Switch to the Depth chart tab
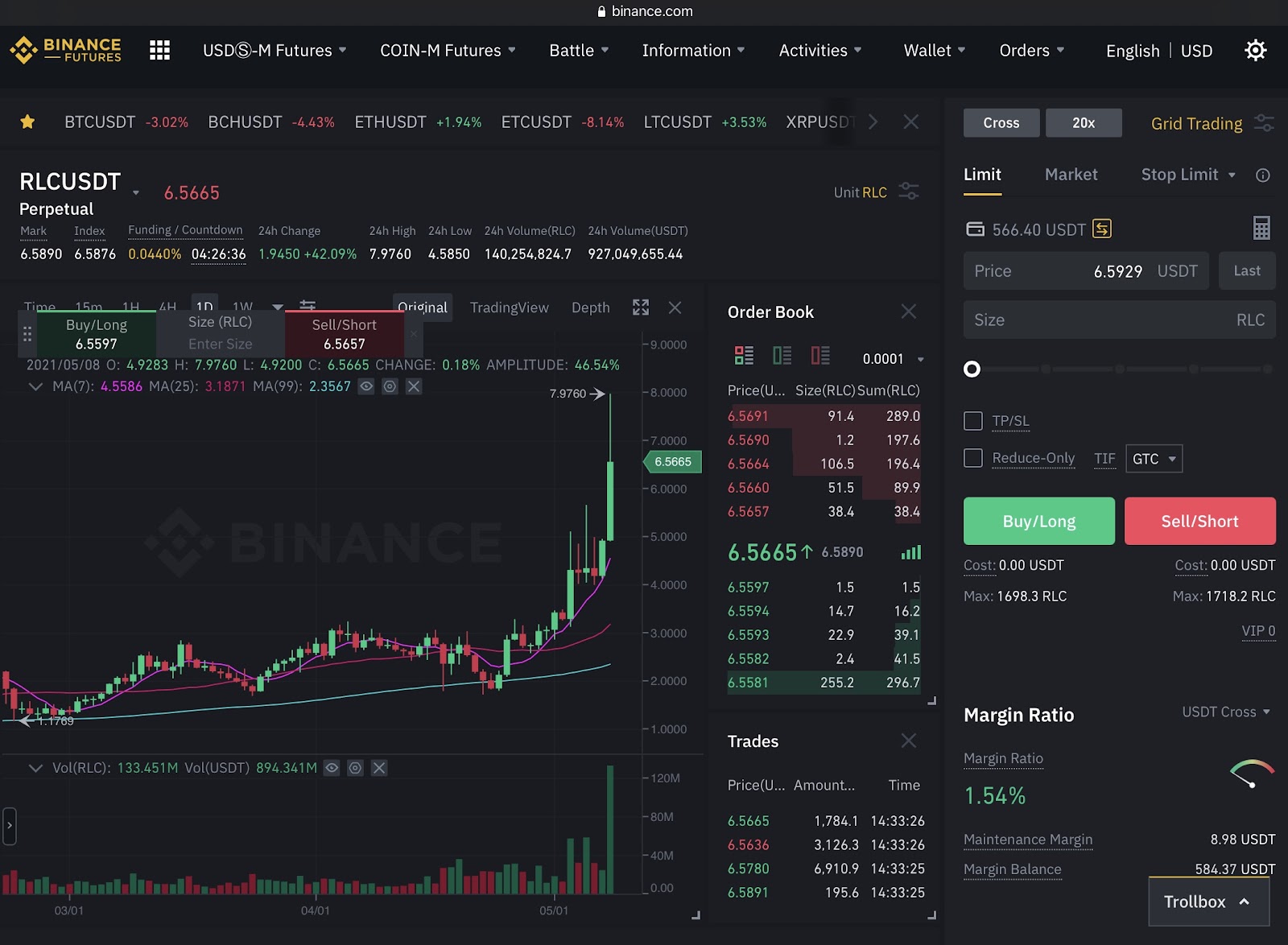Image resolution: width=1288 pixels, height=945 pixels. (590, 307)
